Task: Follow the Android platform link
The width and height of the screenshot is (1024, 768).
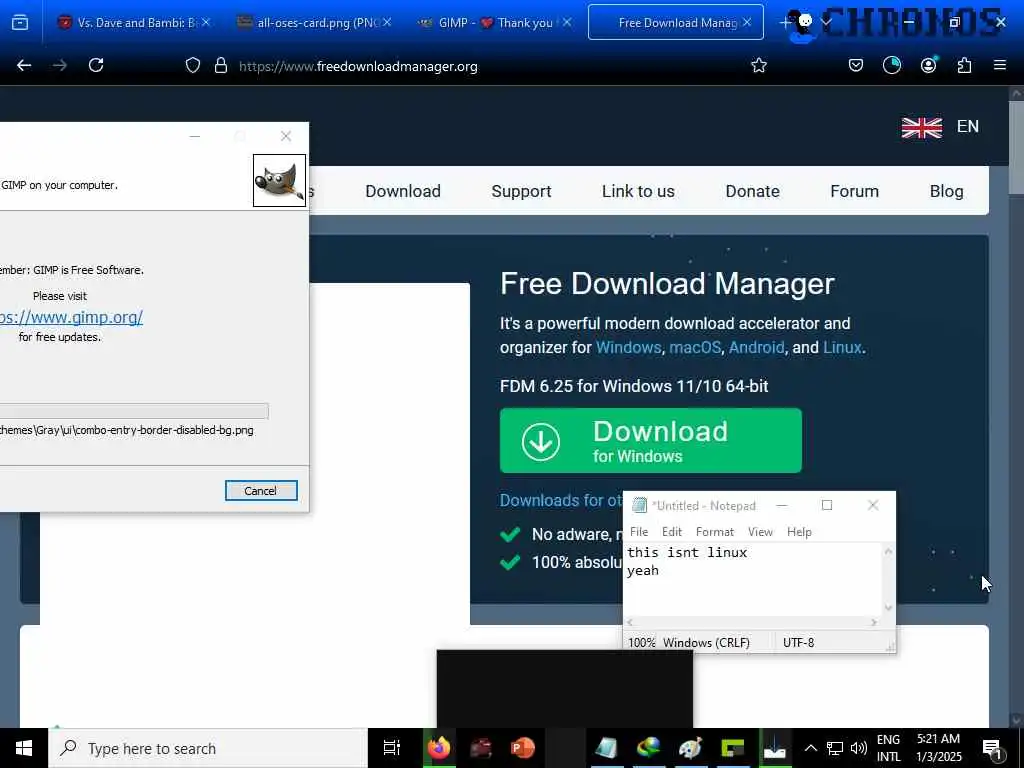Action: (756, 347)
